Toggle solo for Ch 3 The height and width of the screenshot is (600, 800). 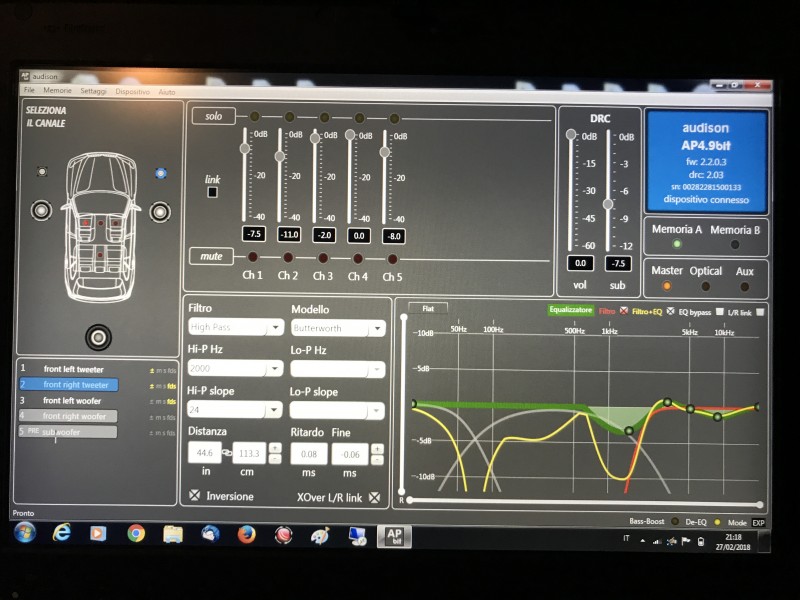click(x=324, y=117)
